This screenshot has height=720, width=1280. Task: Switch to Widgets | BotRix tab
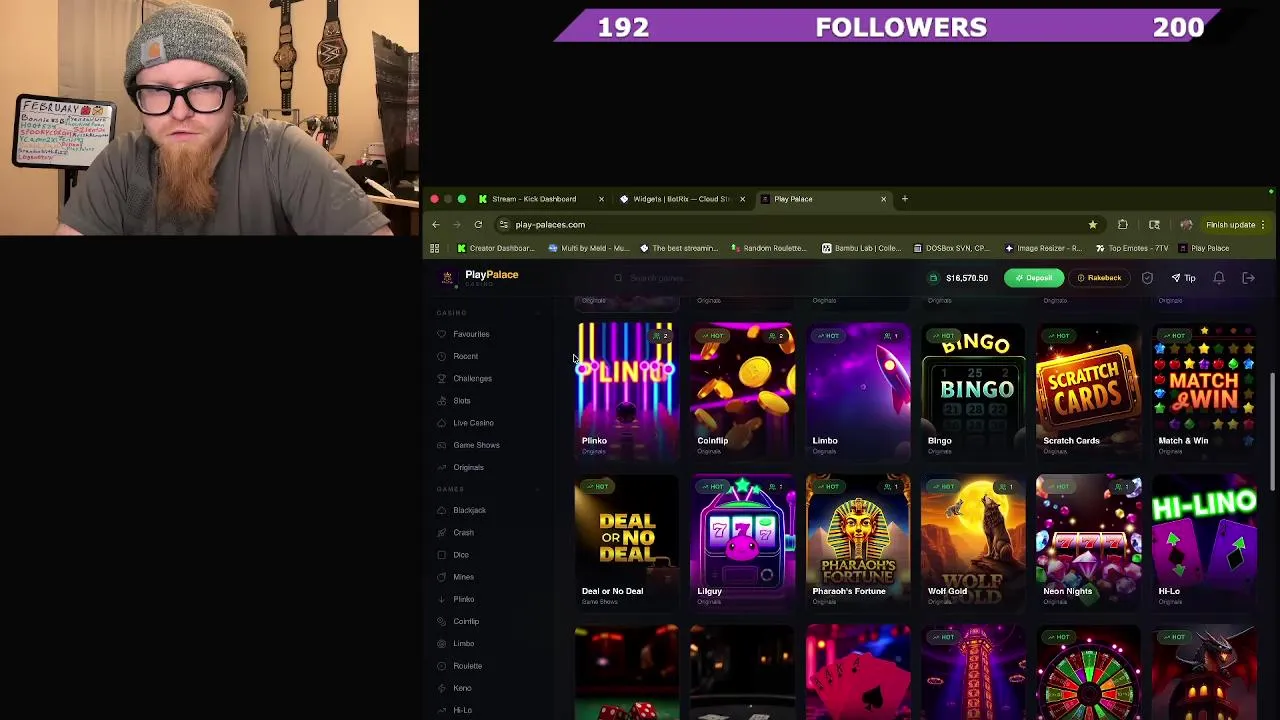click(683, 199)
